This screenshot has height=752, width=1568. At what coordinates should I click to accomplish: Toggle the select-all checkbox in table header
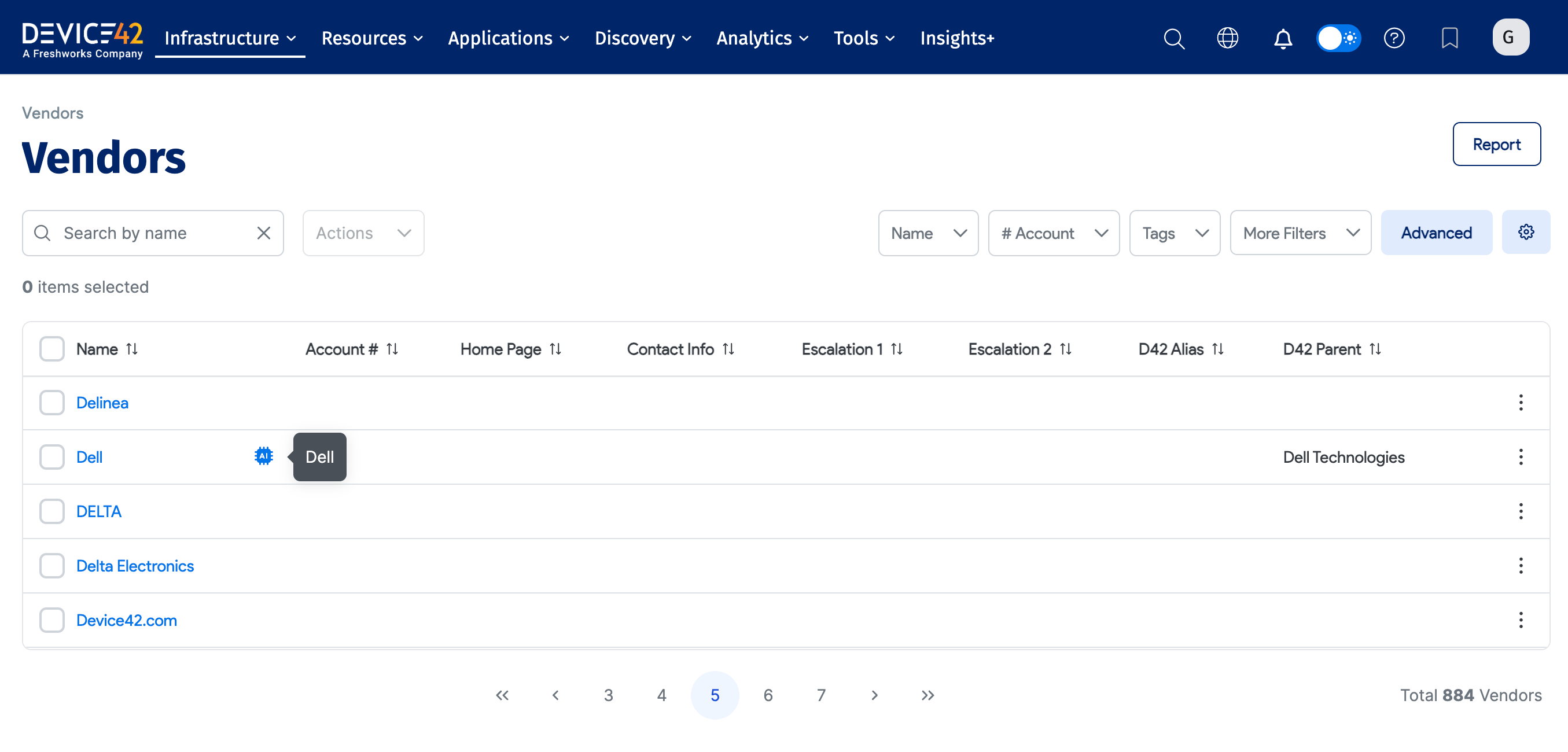[x=51, y=348]
